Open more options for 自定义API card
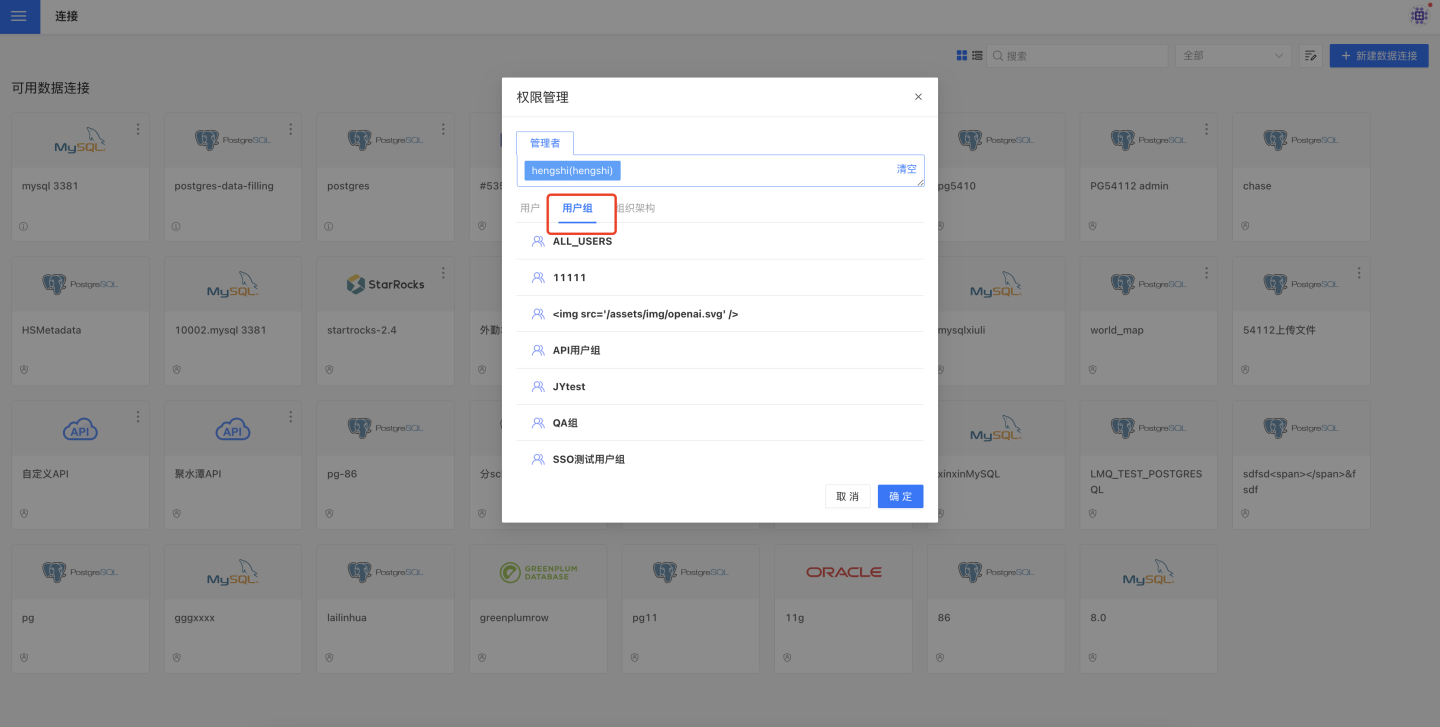1440x727 pixels. click(138, 417)
